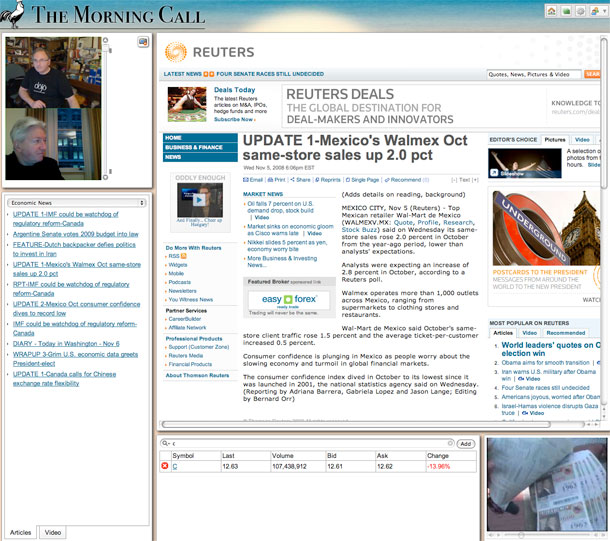Image resolution: width=610 pixels, height=541 pixels.
Task: Click 'Oil falls 7 percent' market news link
Action: pos(280,207)
